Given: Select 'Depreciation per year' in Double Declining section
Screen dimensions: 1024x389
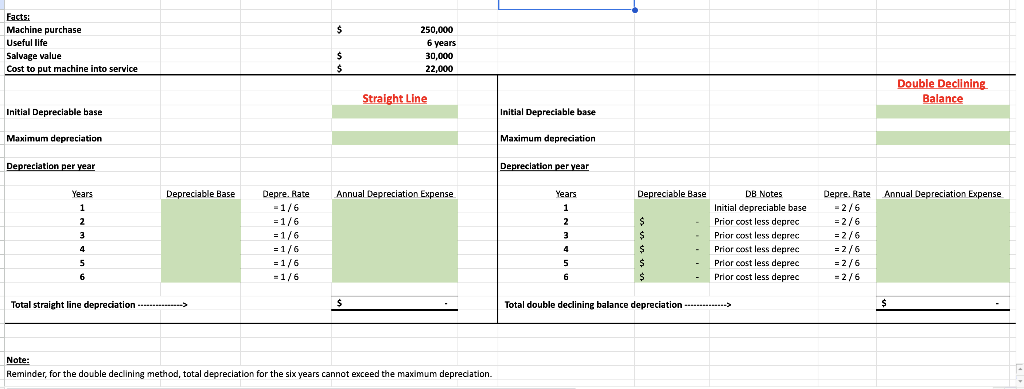Looking at the screenshot, I should (544, 166).
